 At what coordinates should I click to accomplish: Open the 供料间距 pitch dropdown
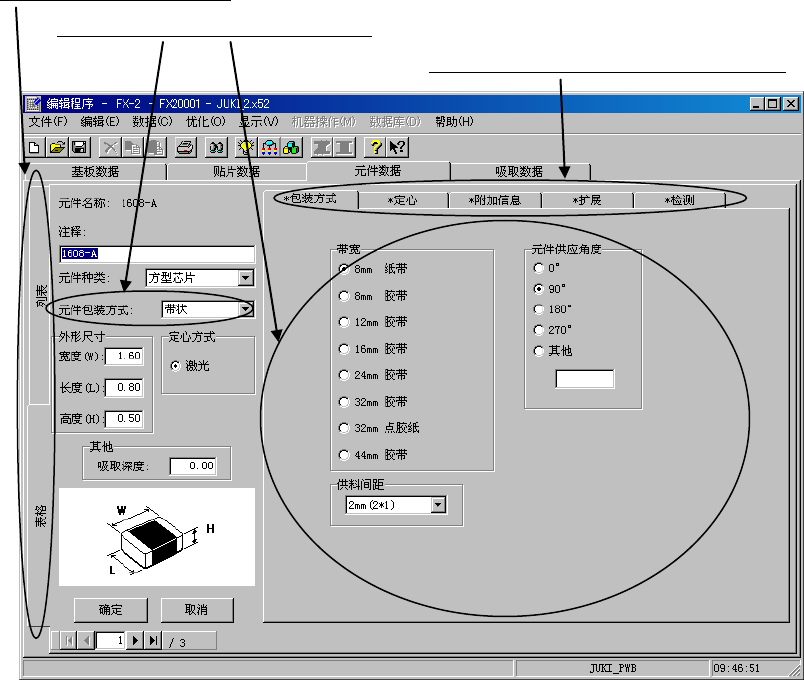437,506
